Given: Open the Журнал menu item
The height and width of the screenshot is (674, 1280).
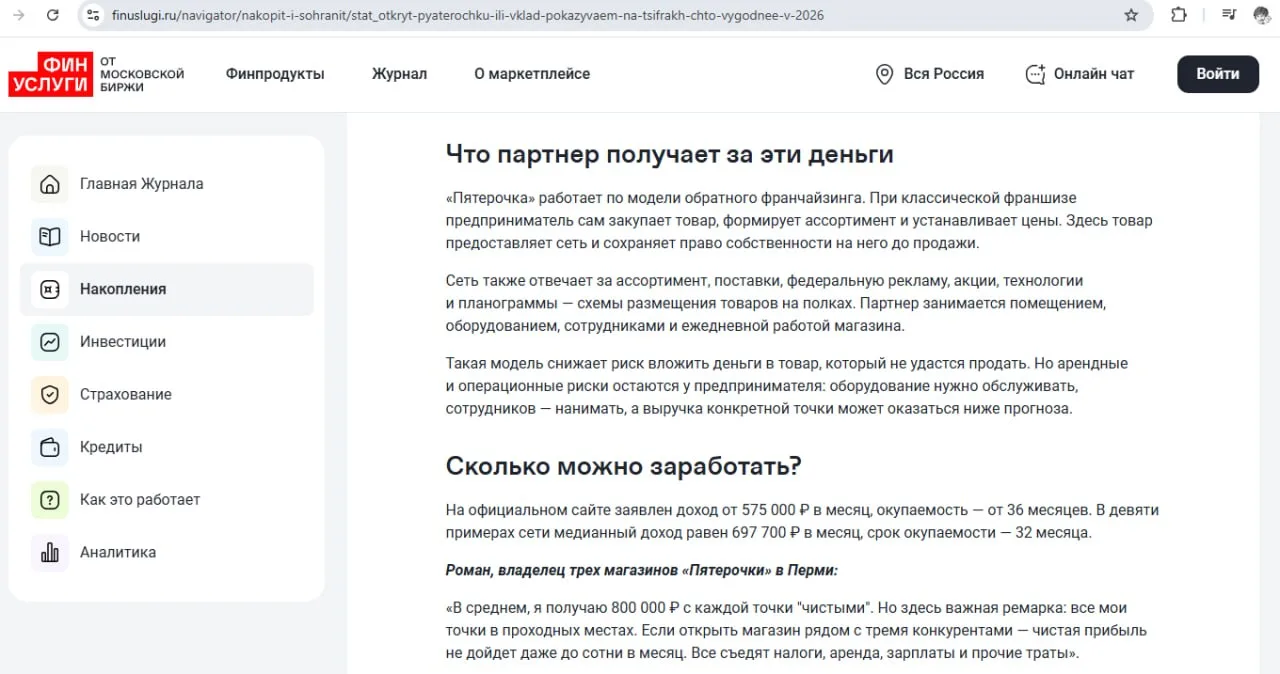Looking at the screenshot, I should click(x=399, y=74).
